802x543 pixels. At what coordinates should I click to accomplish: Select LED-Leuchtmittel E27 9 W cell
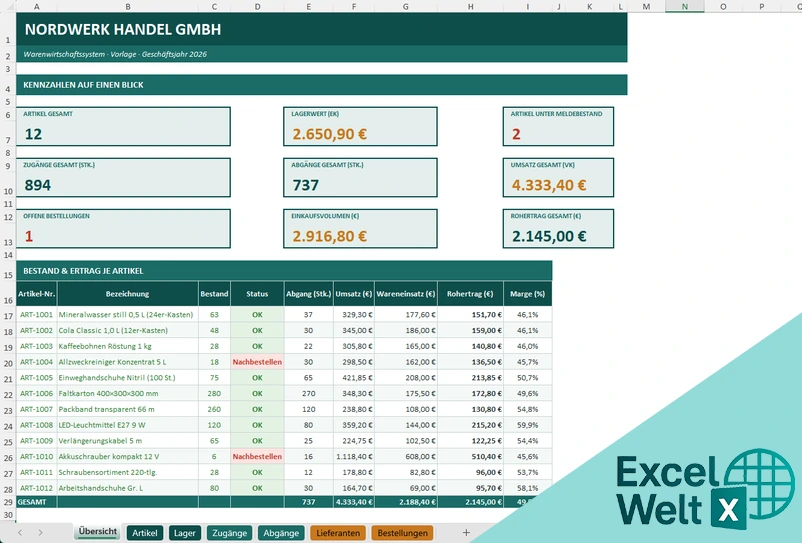pyautogui.click(x=127, y=425)
